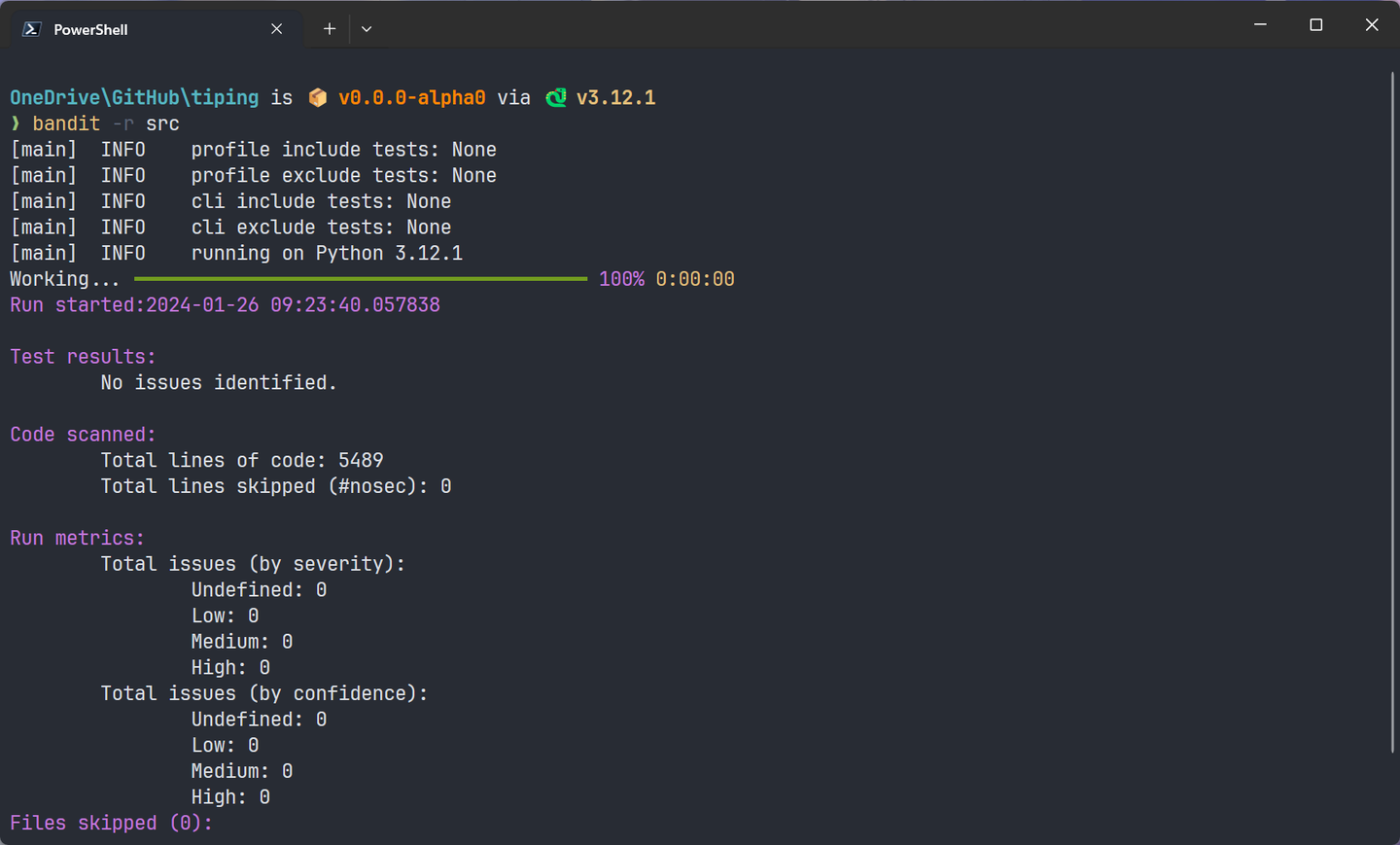This screenshot has height=845, width=1400.
Task: Click the OneDrive\GitHub\tiping path text
Action: tap(134, 97)
